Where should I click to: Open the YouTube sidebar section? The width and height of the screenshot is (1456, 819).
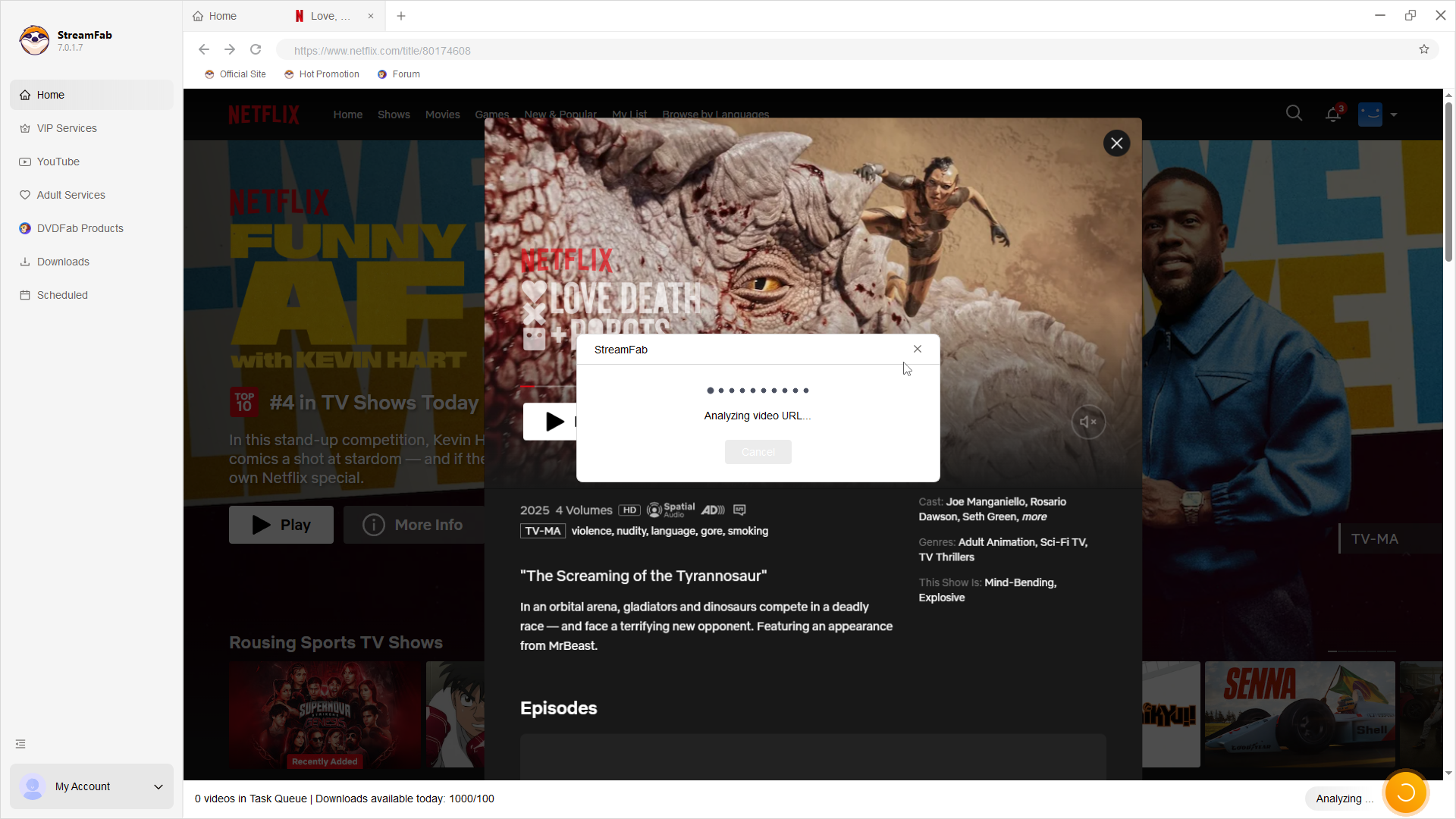(x=92, y=162)
